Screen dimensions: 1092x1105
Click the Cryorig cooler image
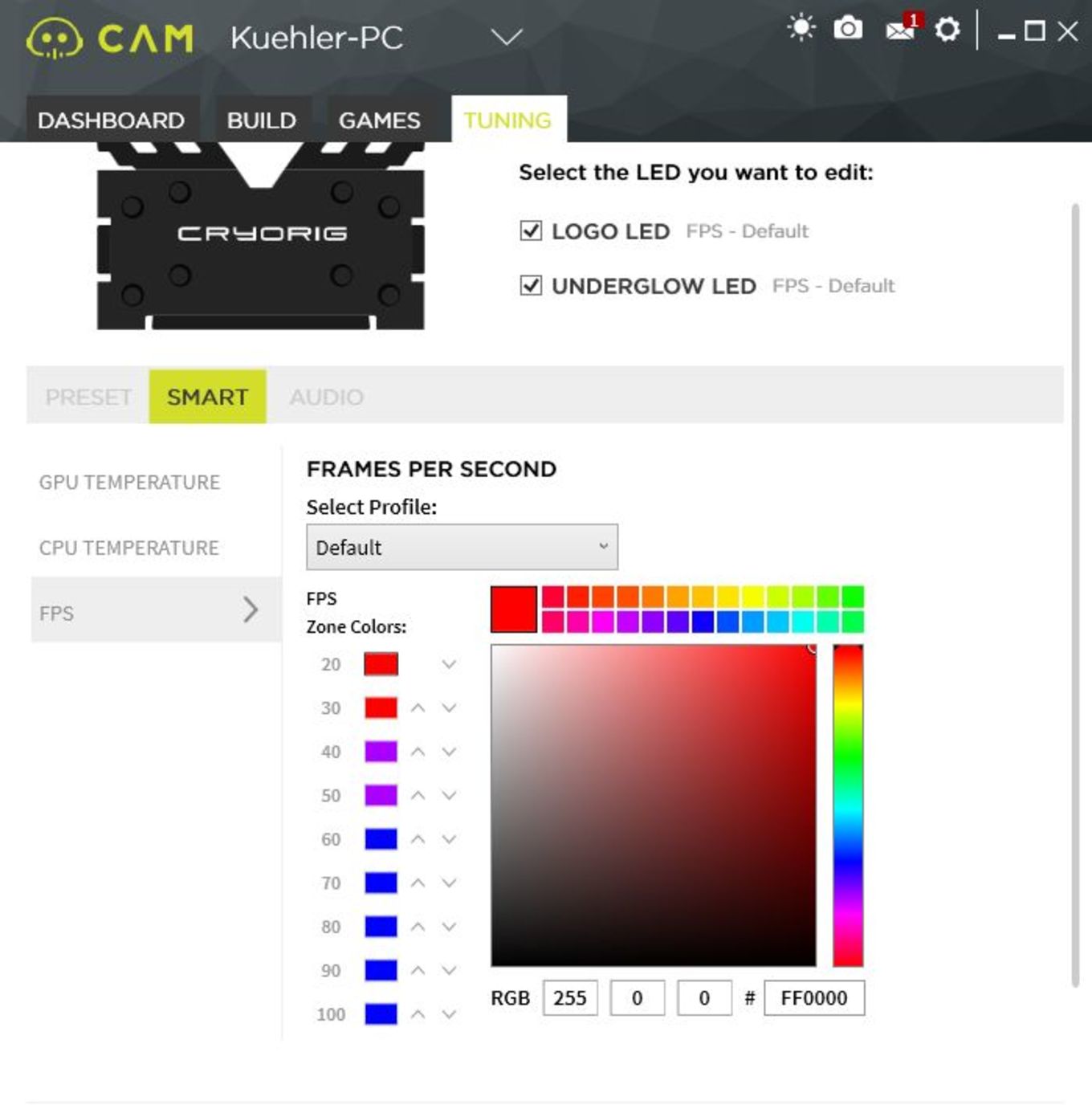click(x=261, y=236)
